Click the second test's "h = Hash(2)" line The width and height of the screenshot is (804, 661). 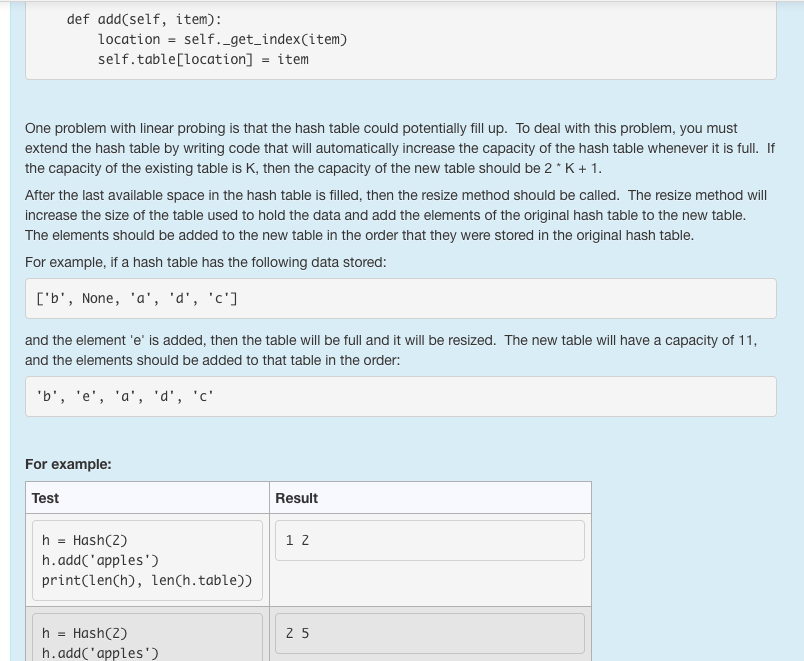pyautogui.click(x=85, y=633)
